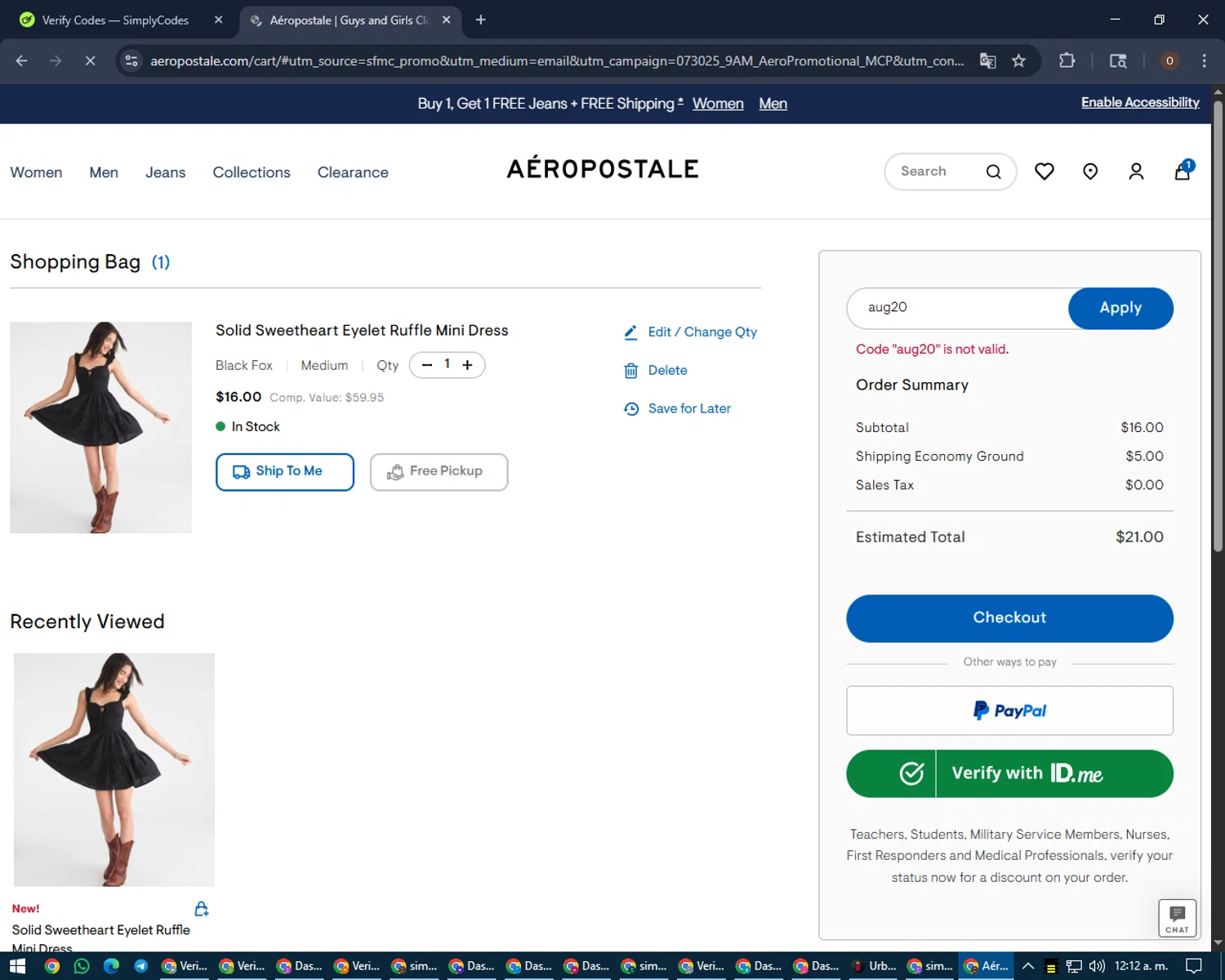Click the browser address bar URL
The width and height of the screenshot is (1225, 980).
point(556,61)
